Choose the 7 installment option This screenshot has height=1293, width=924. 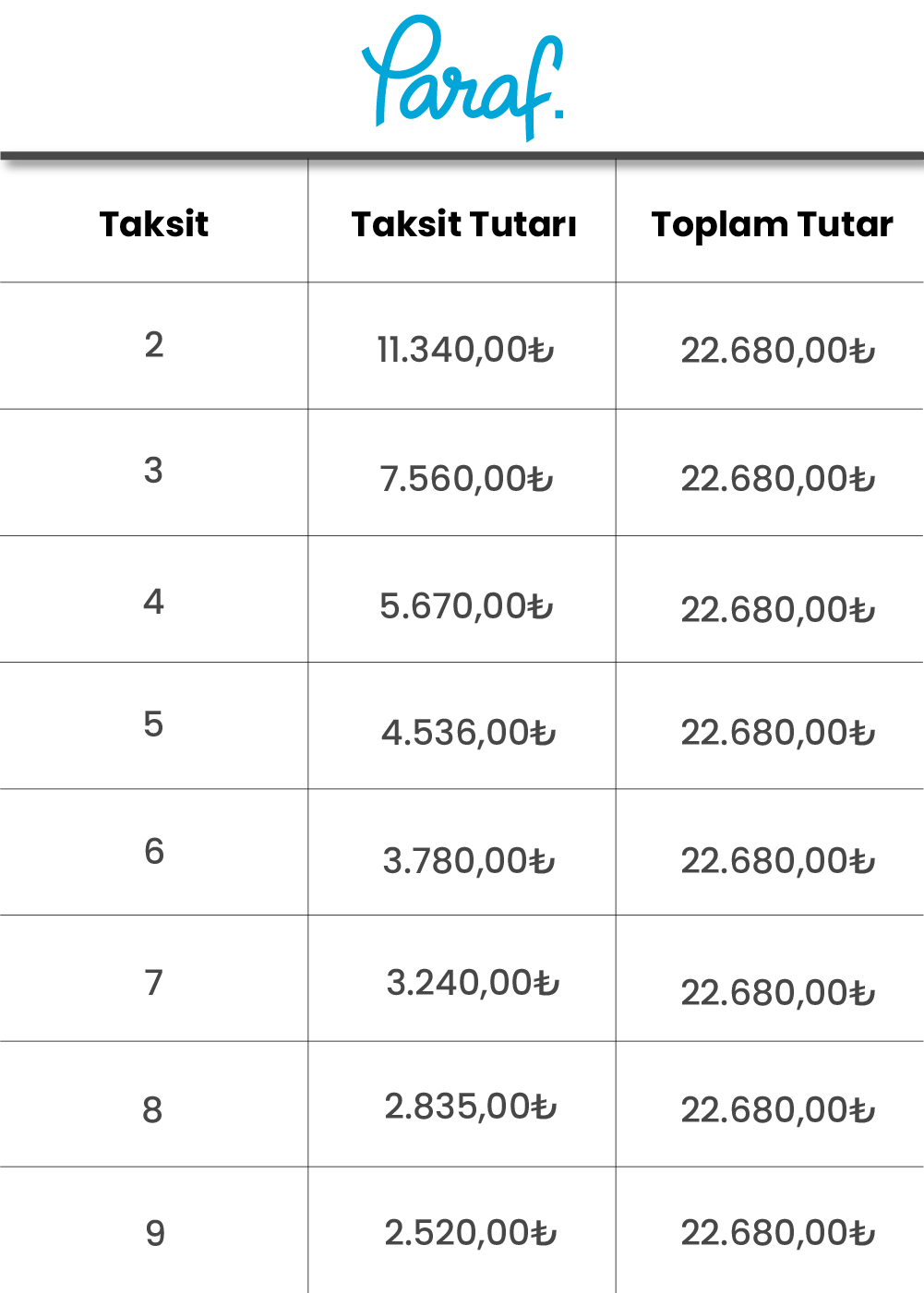[x=154, y=983]
